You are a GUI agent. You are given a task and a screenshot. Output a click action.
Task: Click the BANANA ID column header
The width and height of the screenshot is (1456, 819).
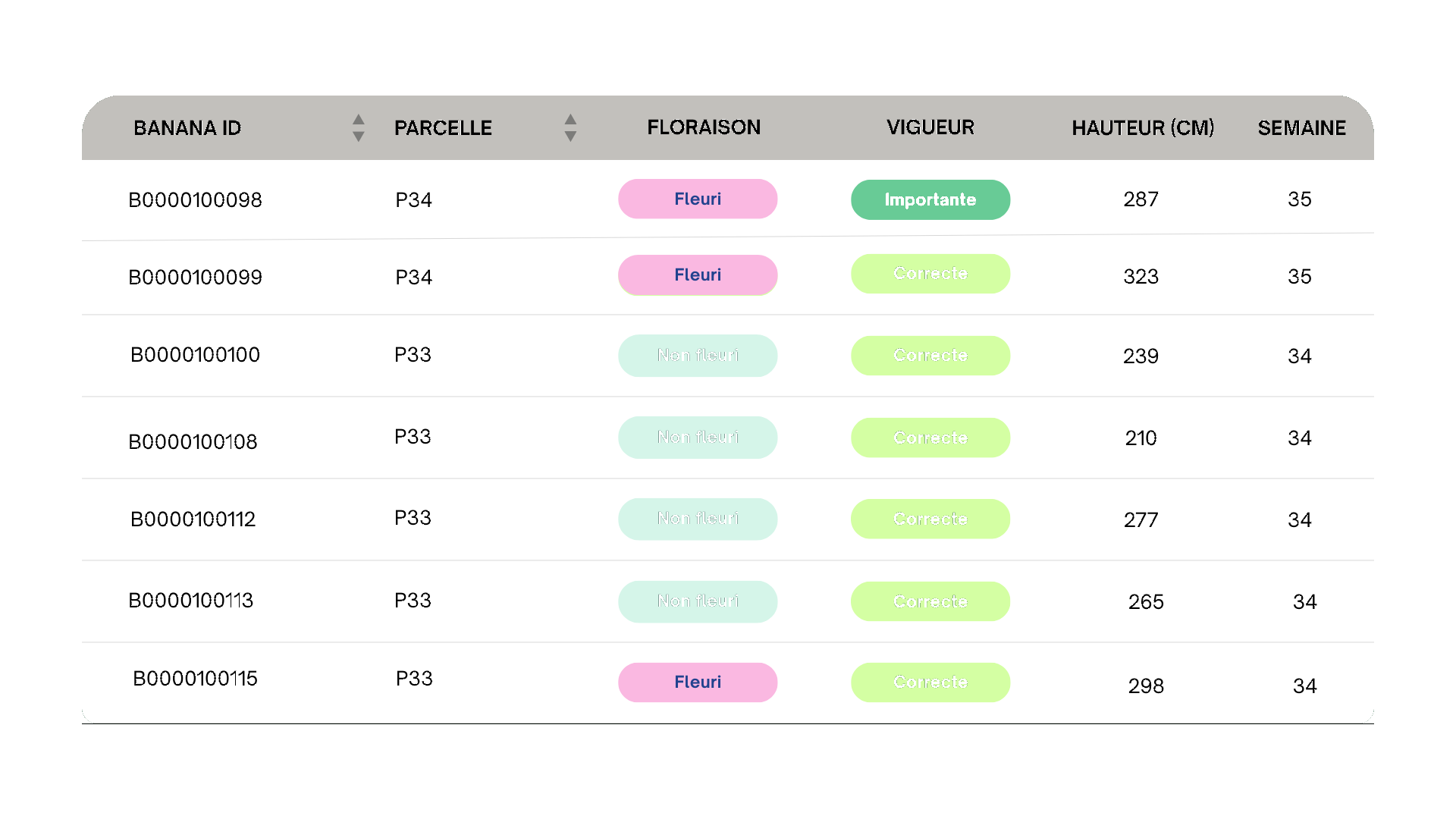pos(187,128)
